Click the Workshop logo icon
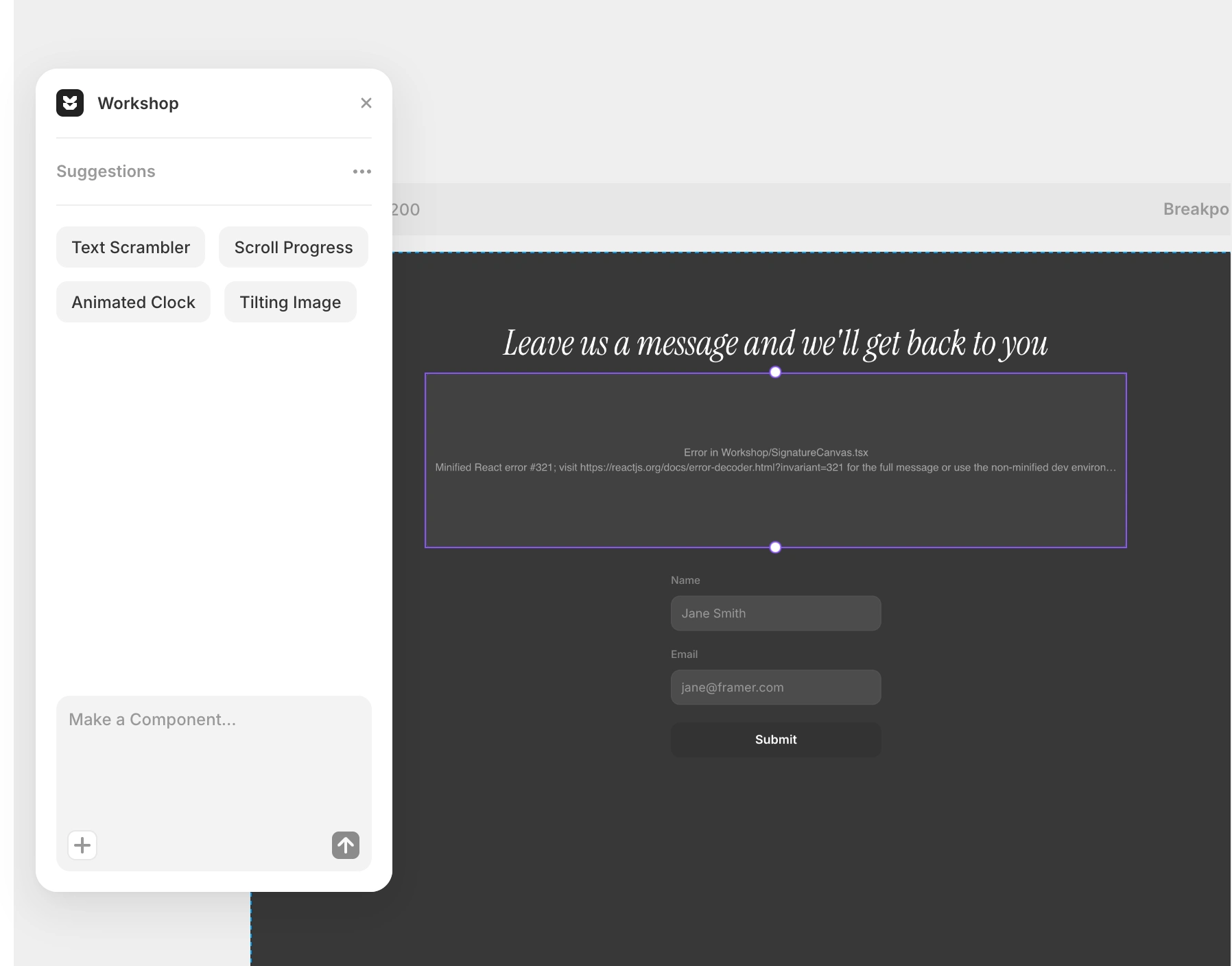This screenshot has width=1232, height=966. coord(70,103)
